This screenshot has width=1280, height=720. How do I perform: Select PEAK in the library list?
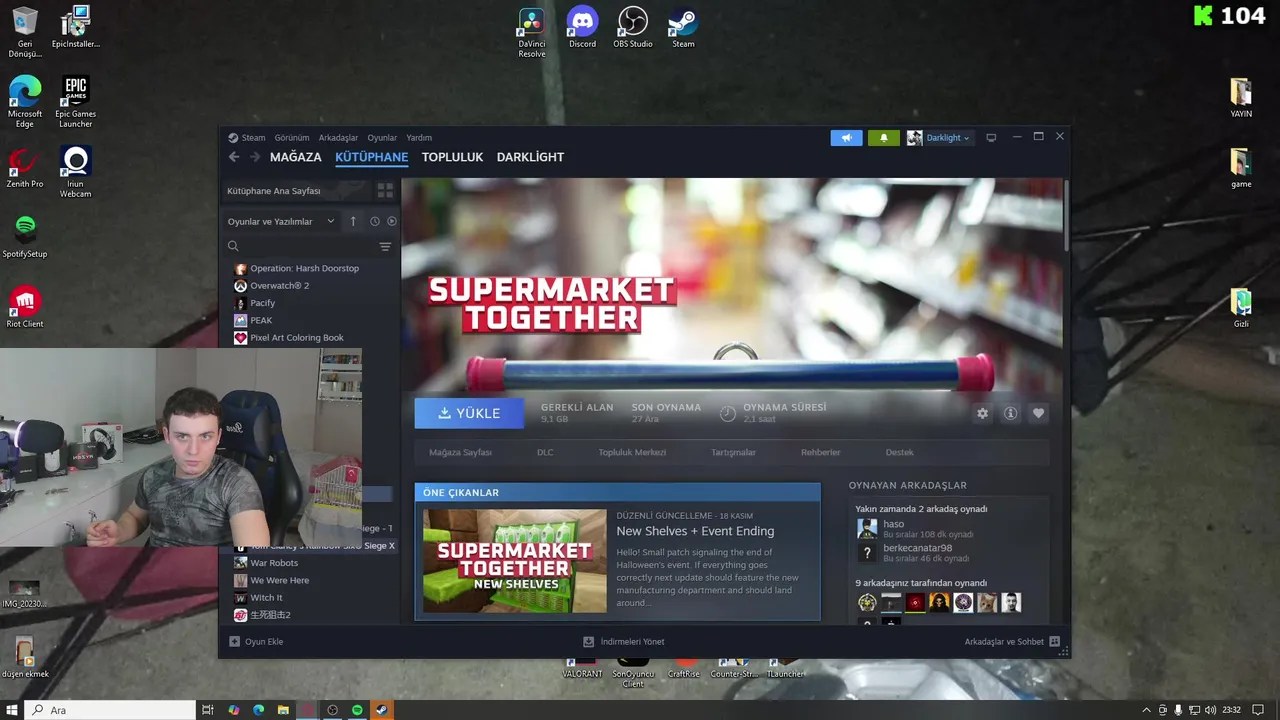pyautogui.click(x=261, y=320)
